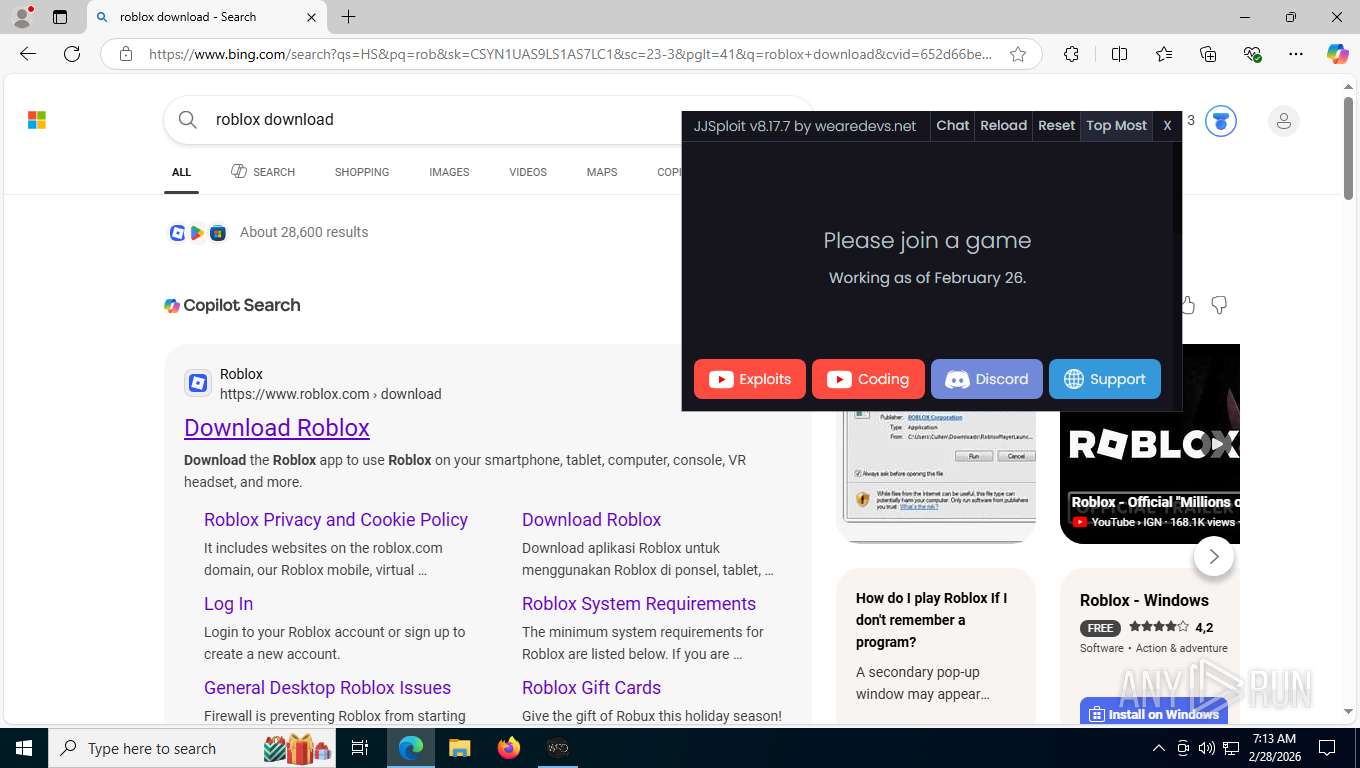Toggle Top Most in JJSploit
The width and height of the screenshot is (1360, 768).
pos(1116,125)
